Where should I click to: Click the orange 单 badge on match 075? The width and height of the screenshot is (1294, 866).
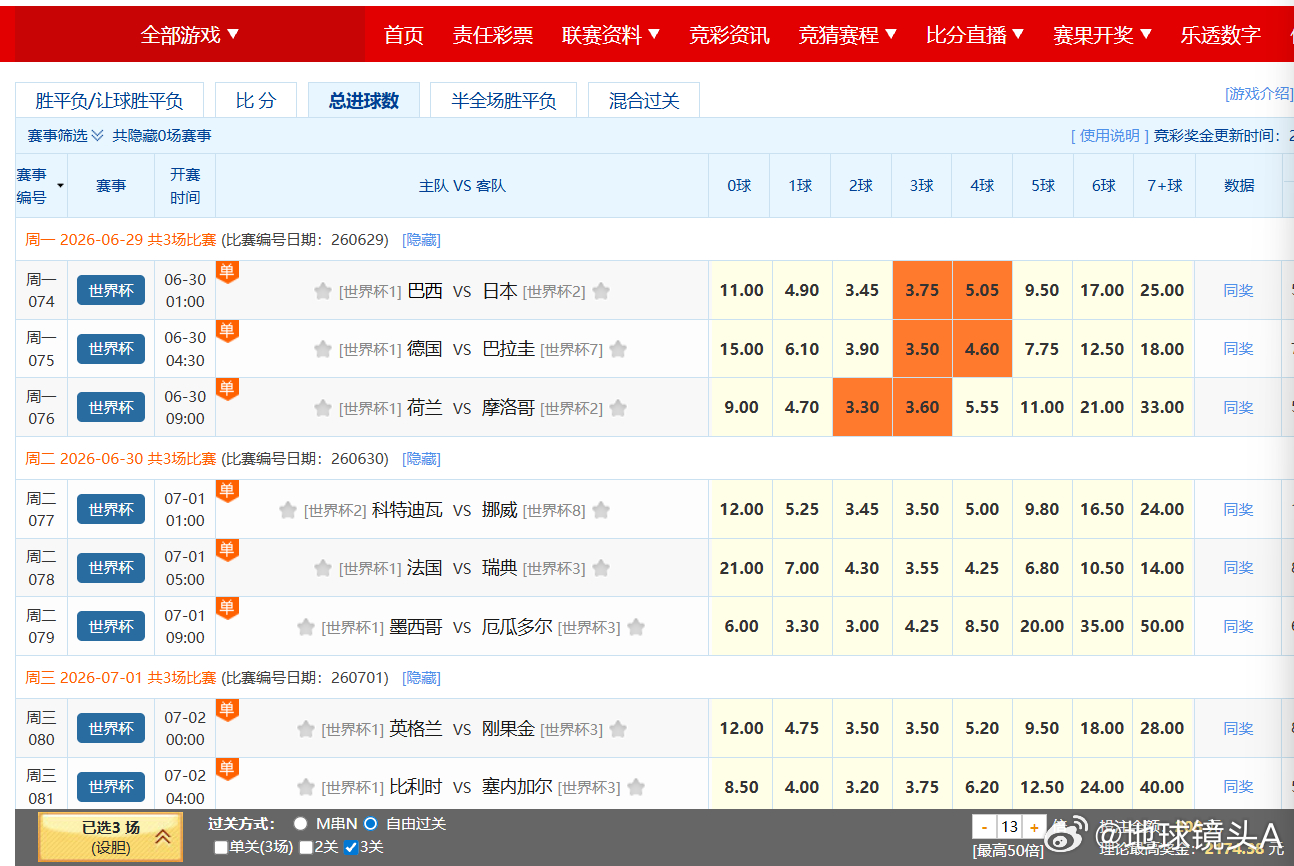click(x=227, y=331)
